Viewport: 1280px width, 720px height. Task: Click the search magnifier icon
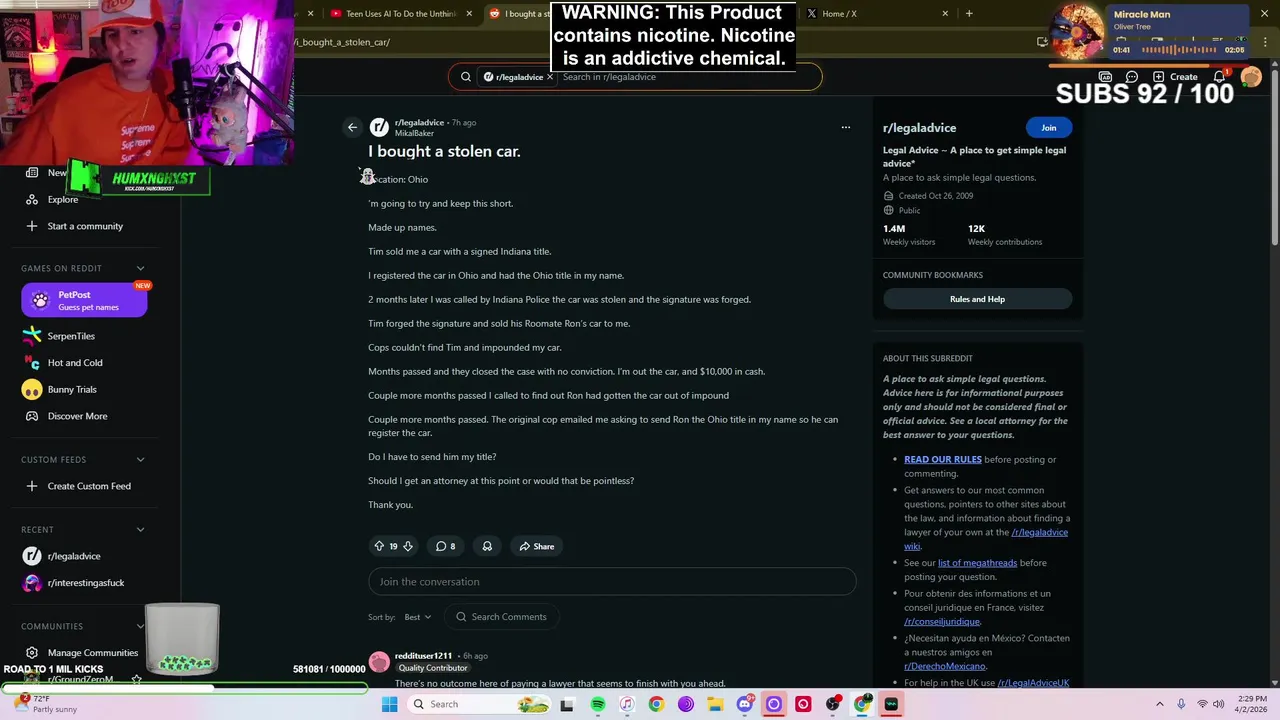[466, 77]
